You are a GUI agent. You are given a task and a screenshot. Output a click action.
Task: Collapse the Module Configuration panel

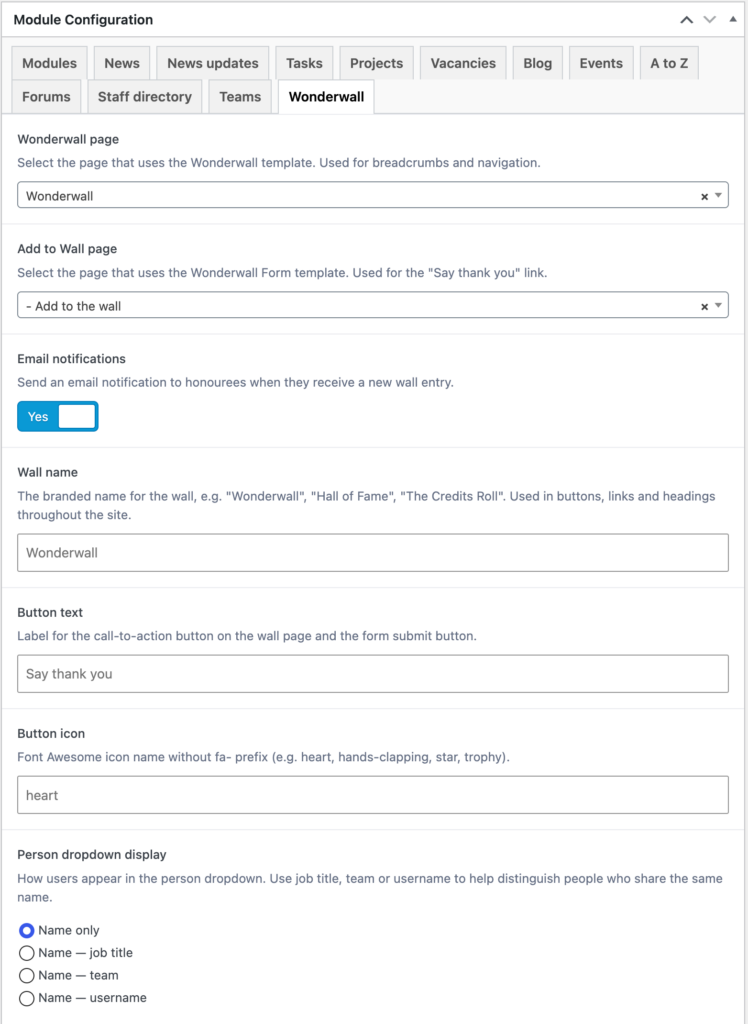(733, 20)
